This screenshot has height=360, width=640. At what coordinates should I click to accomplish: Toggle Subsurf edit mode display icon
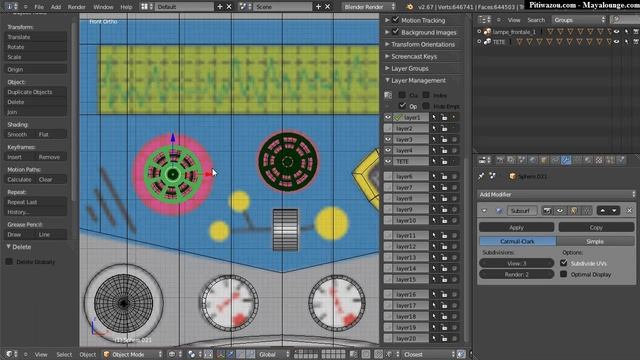coord(574,211)
